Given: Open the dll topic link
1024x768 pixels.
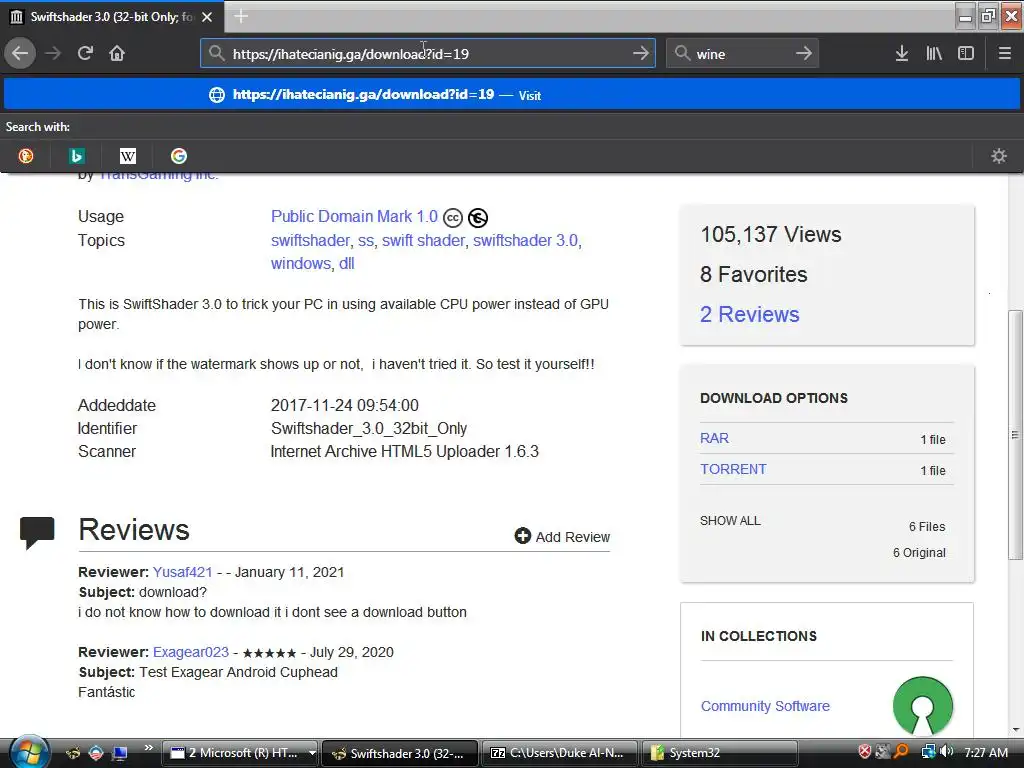Looking at the screenshot, I should (x=347, y=263).
